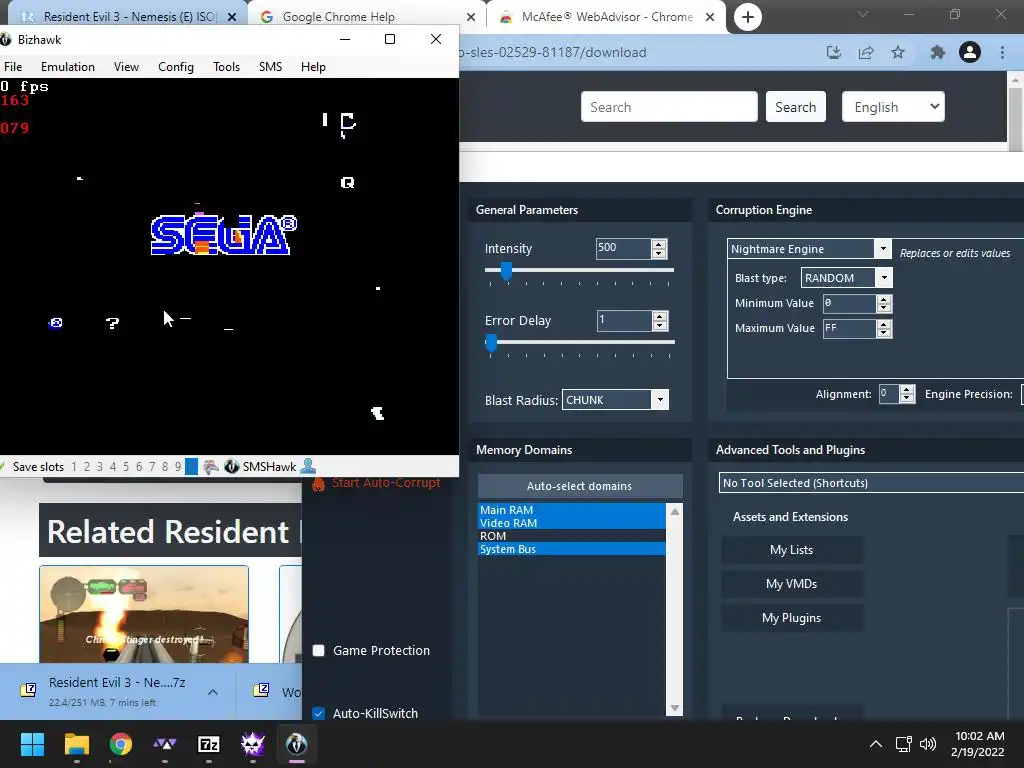Uncheck the Auto-KillSwitch checkbox
This screenshot has width=1024, height=768.
tap(319, 713)
